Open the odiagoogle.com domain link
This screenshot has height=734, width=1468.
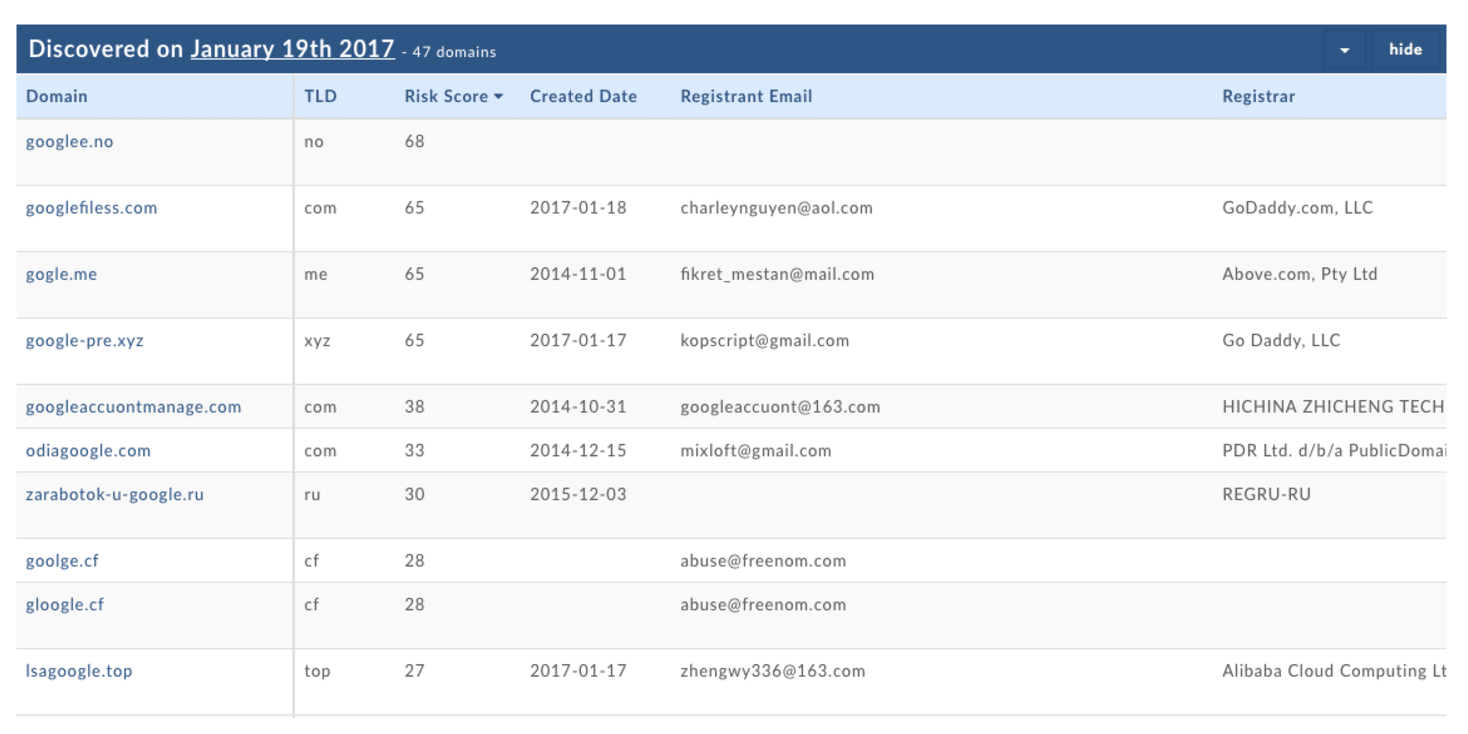pos(88,451)
